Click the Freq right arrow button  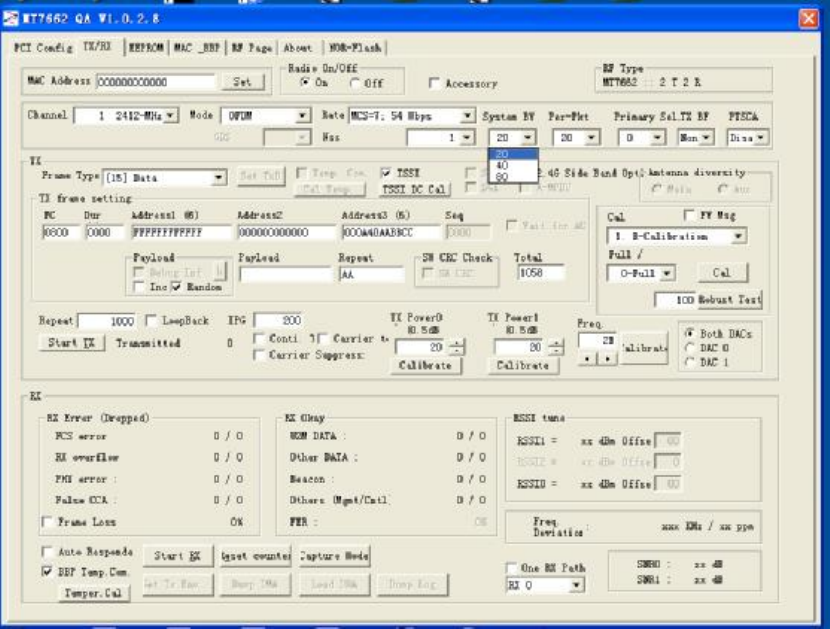607,358
